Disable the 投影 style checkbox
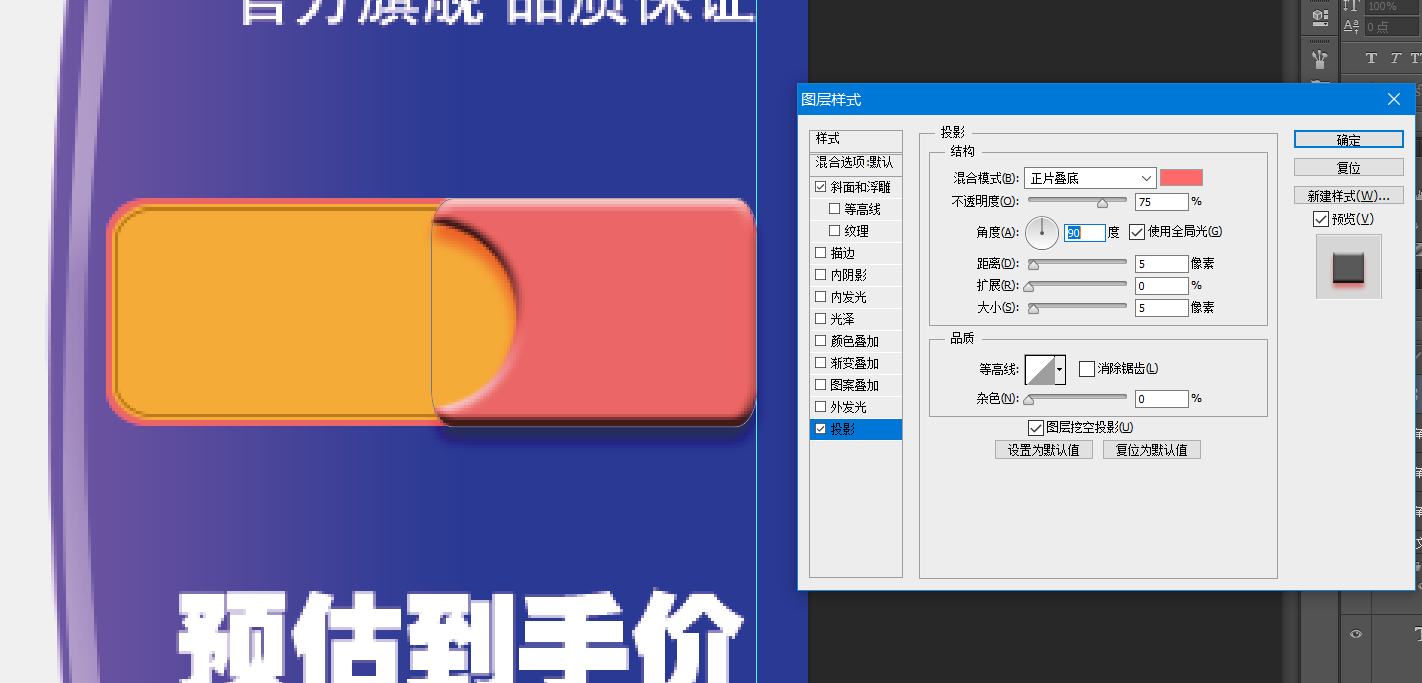Image resolution: width=1422 pixels, height=683 pixels. [x=821, y=429]
